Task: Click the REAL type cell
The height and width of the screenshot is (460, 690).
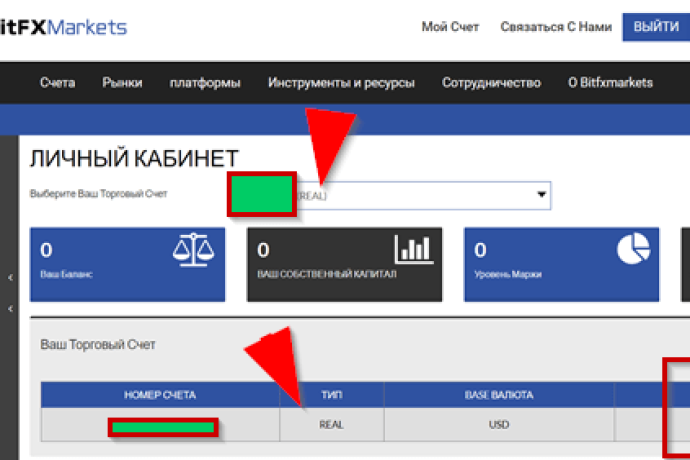Action: pyautogui.click(x=331, y=425)
